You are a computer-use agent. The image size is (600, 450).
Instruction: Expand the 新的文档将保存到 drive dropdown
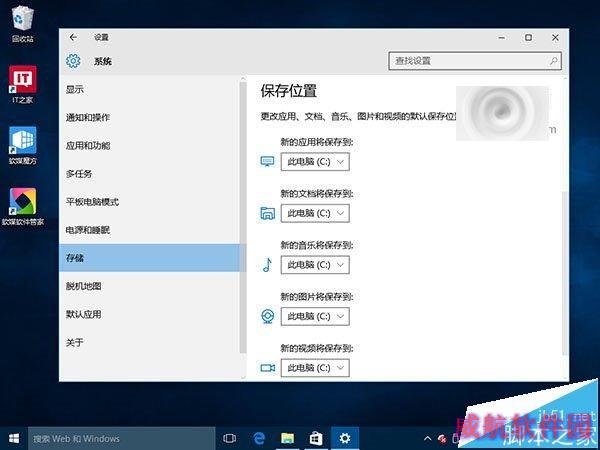pos(315,213)
